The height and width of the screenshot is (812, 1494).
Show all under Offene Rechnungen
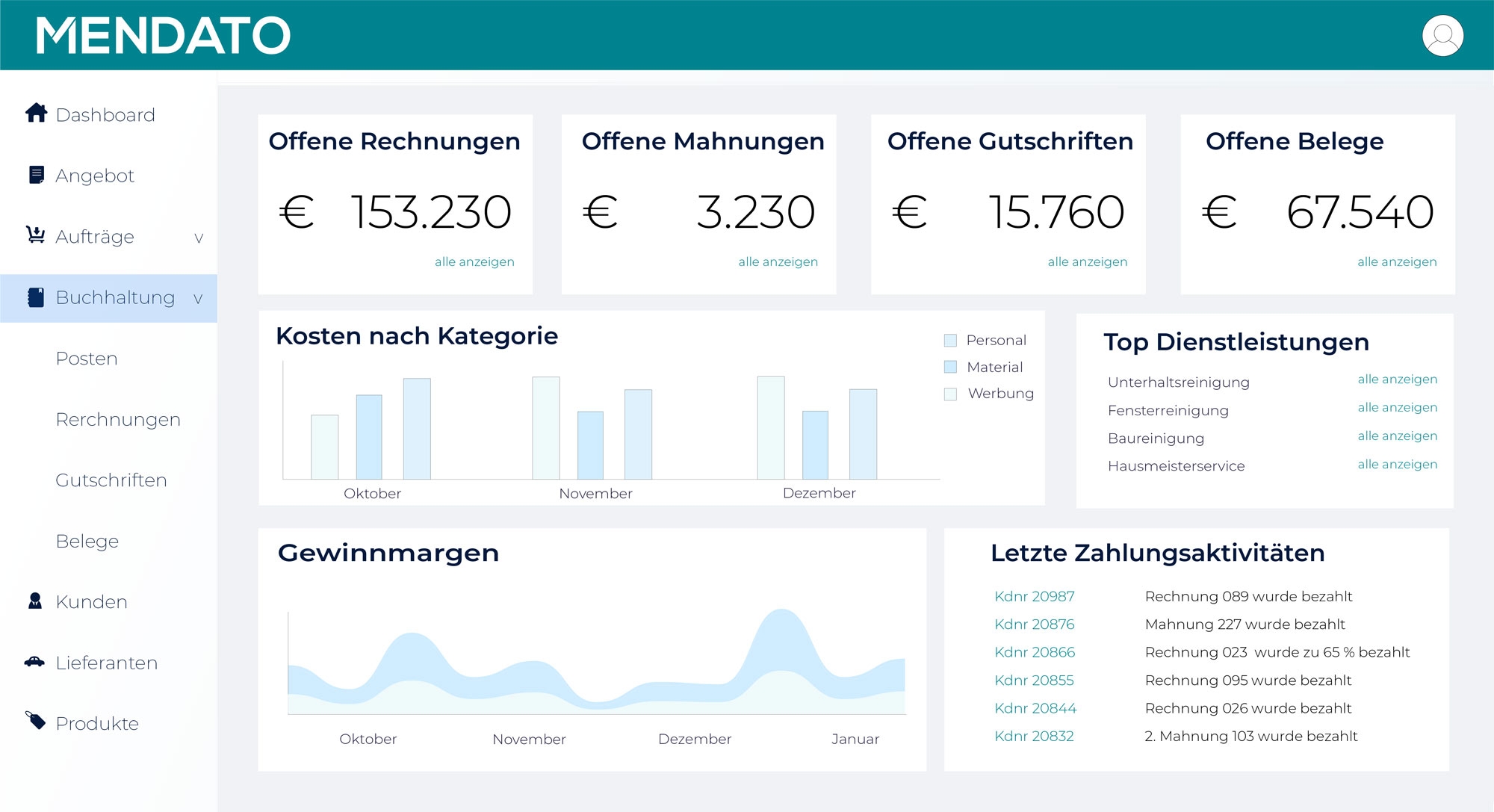pyautogui.click(x=474, y=261)
